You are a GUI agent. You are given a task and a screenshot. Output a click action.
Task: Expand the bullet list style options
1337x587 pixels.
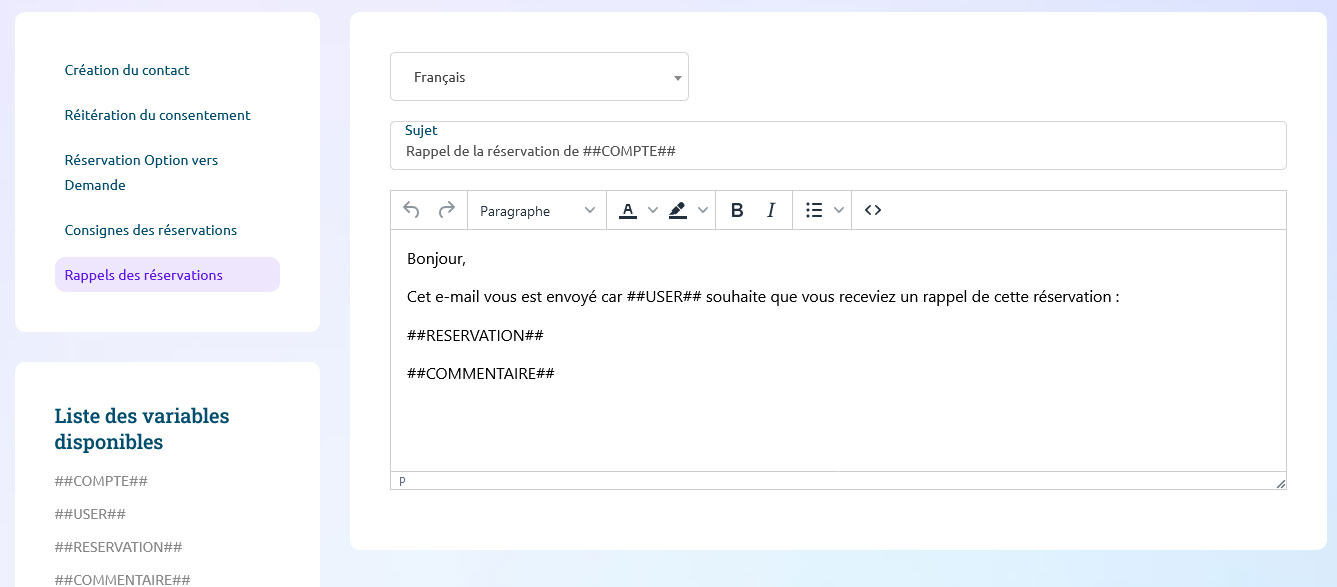coord(839,210)
